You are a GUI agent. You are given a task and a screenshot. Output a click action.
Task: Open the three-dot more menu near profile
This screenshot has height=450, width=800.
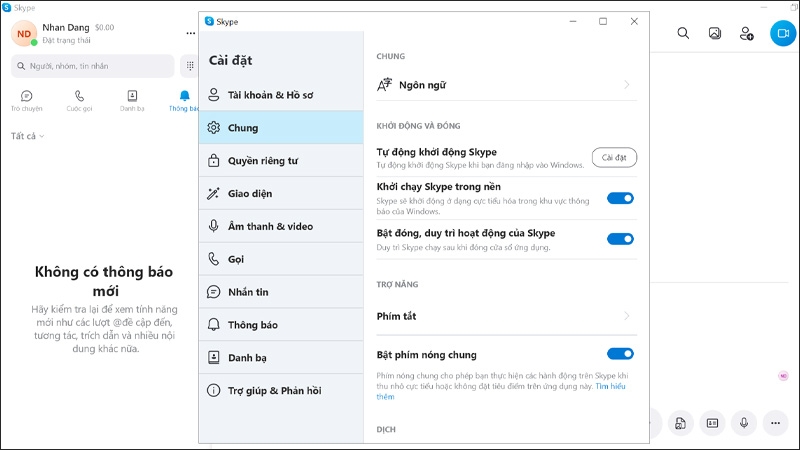coord(190,33)
